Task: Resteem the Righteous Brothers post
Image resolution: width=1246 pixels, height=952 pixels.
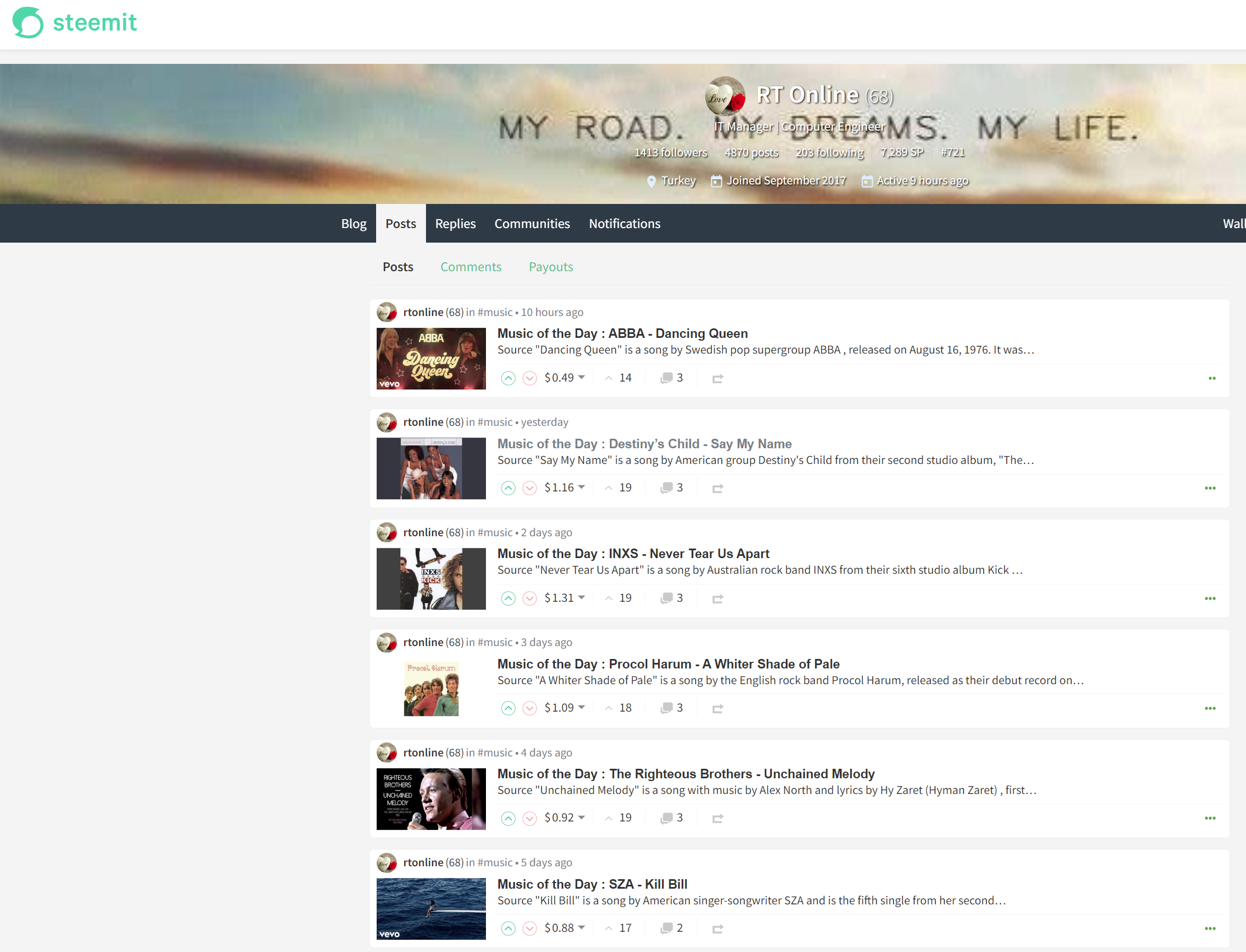Action: coord(717,819)
